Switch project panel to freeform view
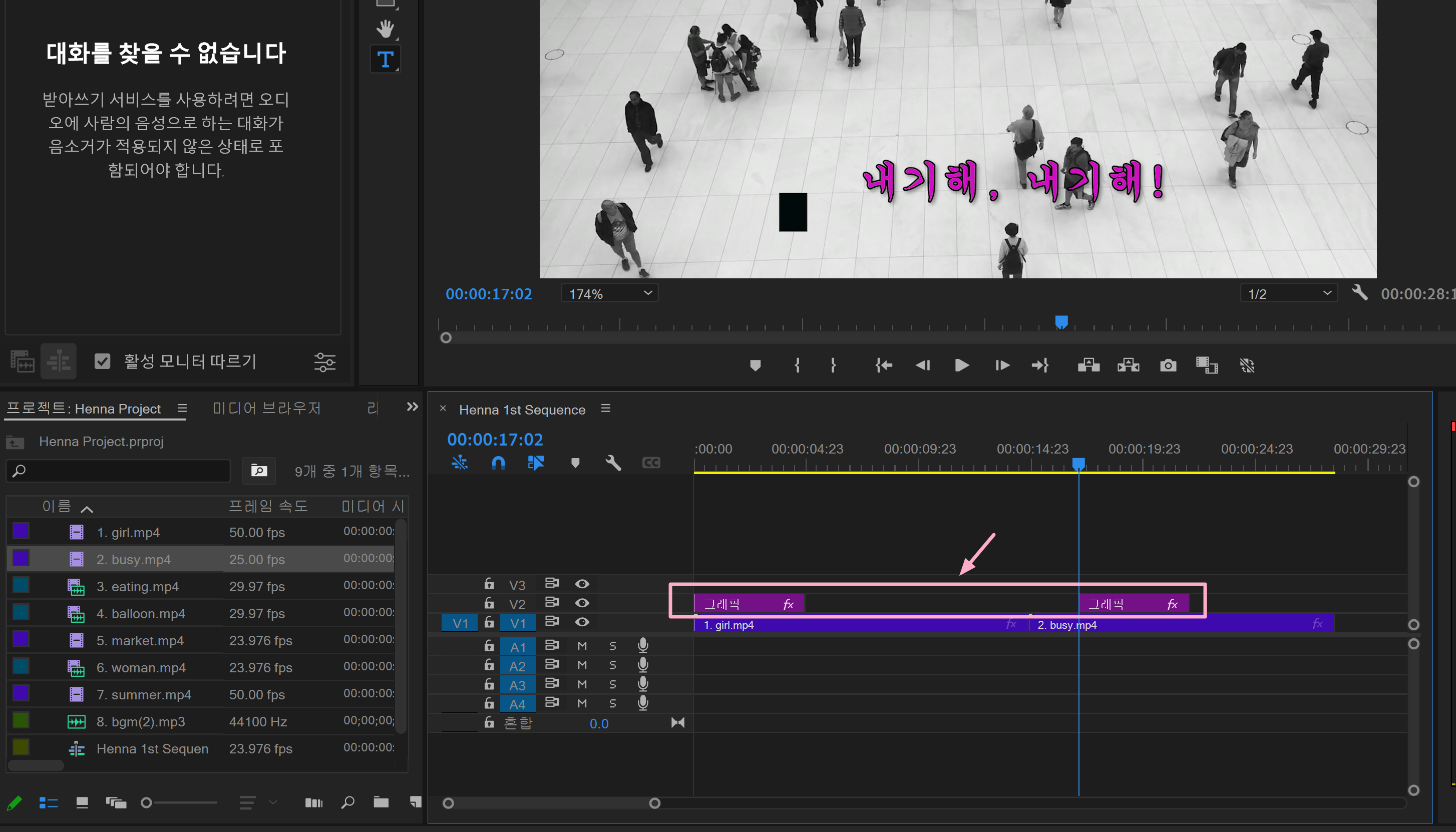The width and height of the screenshot is (1456, 832). (x=116, y=803)
